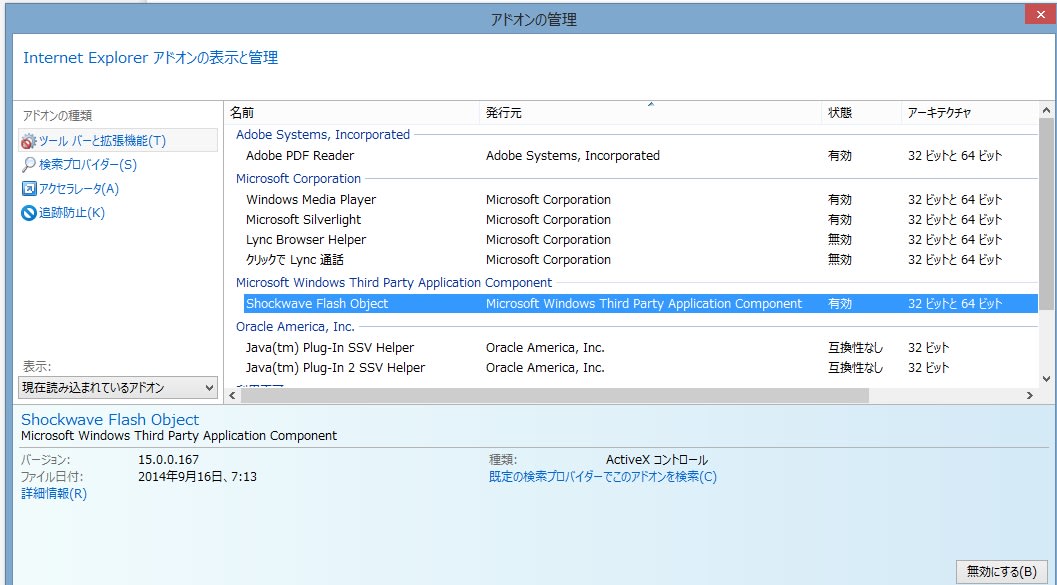Collapse the Adobe Systems, Incorporated group
Screen dimensions: 1057x585
click(x=323, y=135)
